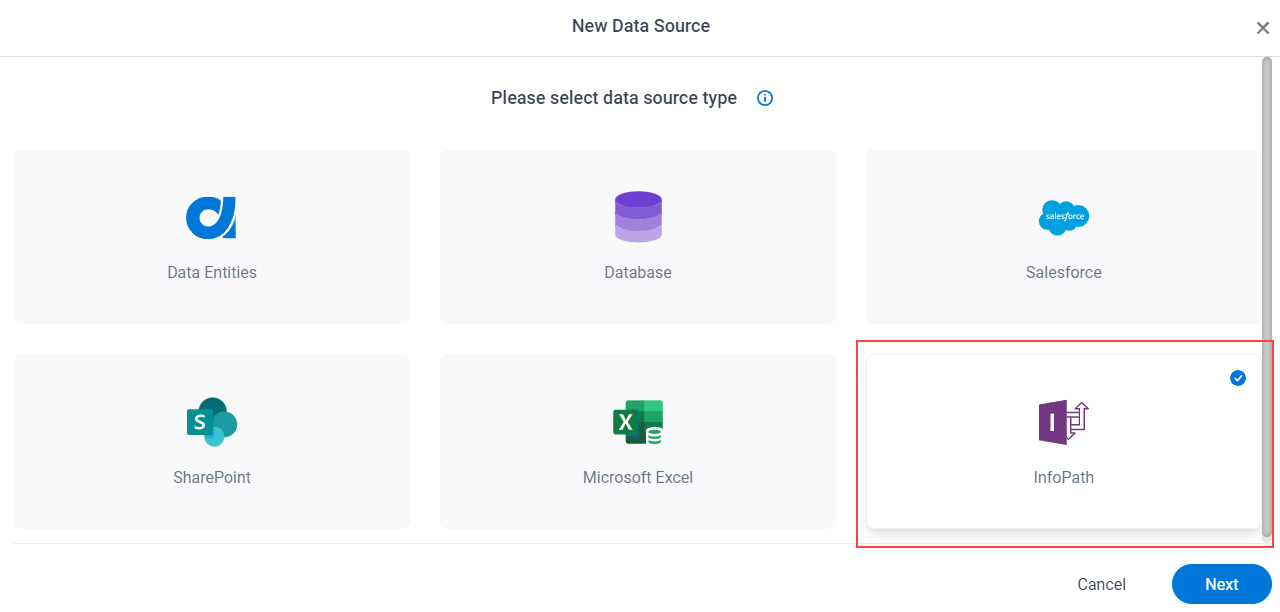Click the purple Database cylinder icon
Viewport: 1280px width, 612px height.
(638, 217)
